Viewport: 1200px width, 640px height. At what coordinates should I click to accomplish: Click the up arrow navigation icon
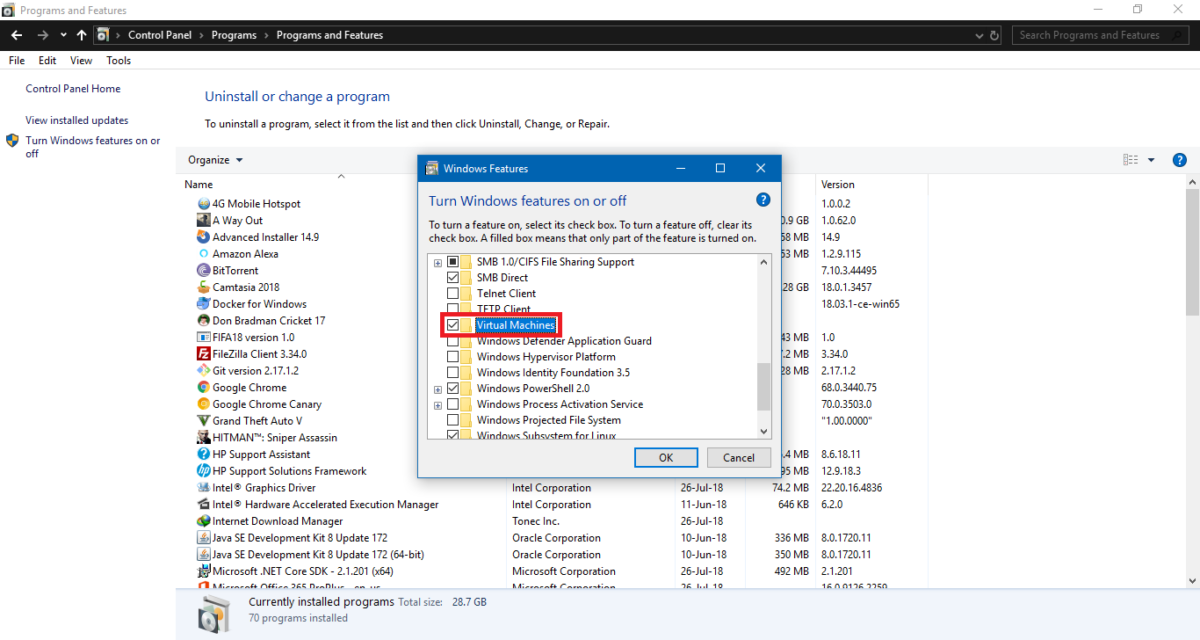coord(81,35)
